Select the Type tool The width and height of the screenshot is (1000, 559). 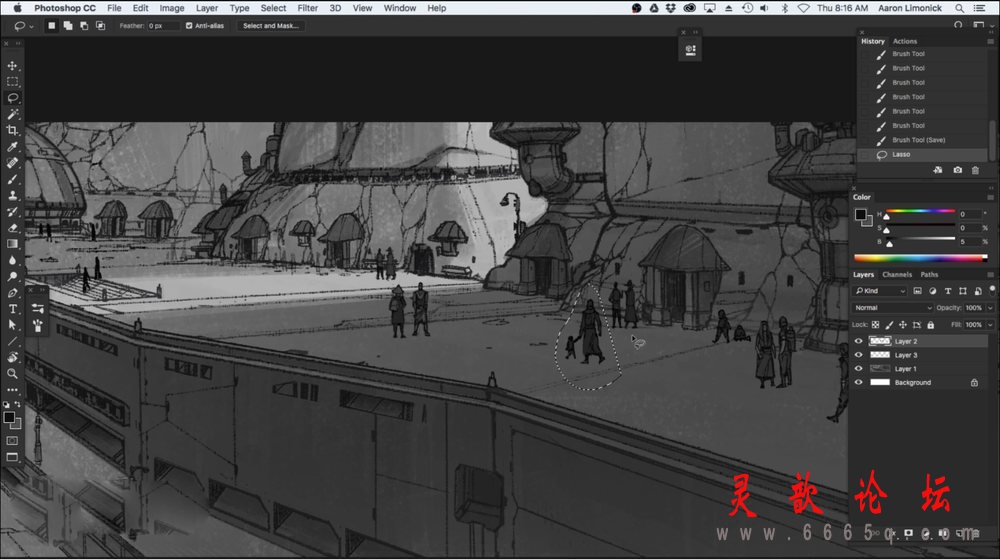point(12,309)
